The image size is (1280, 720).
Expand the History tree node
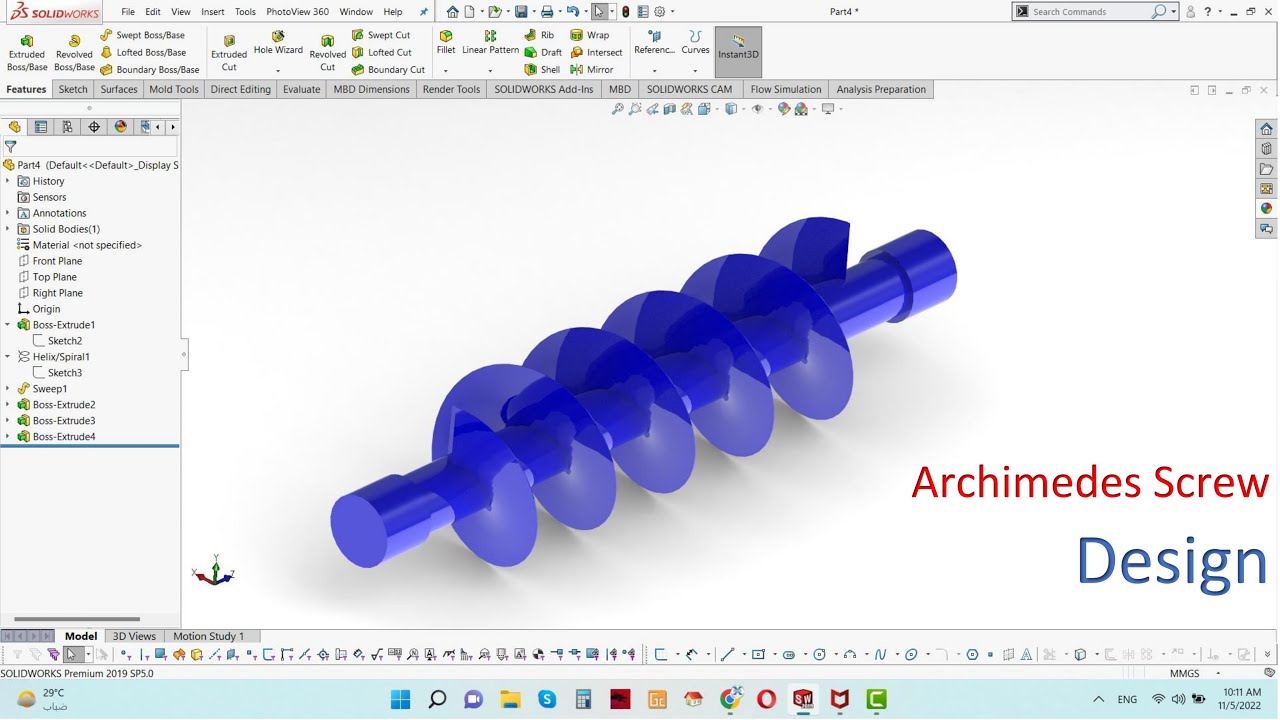click(x=8, y=181)
